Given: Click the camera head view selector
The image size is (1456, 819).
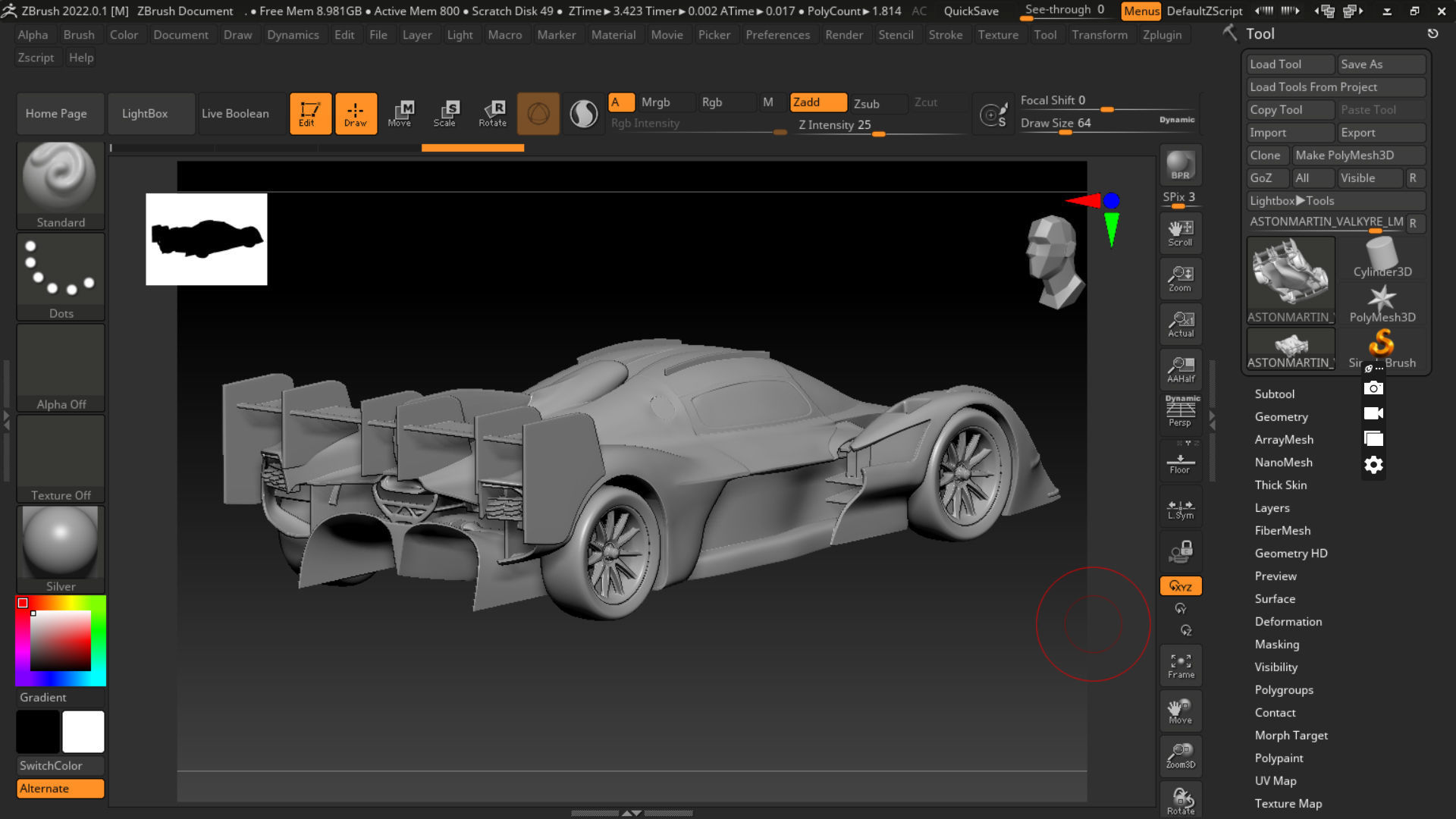Looking at the screenshot, I should 1054,262.
